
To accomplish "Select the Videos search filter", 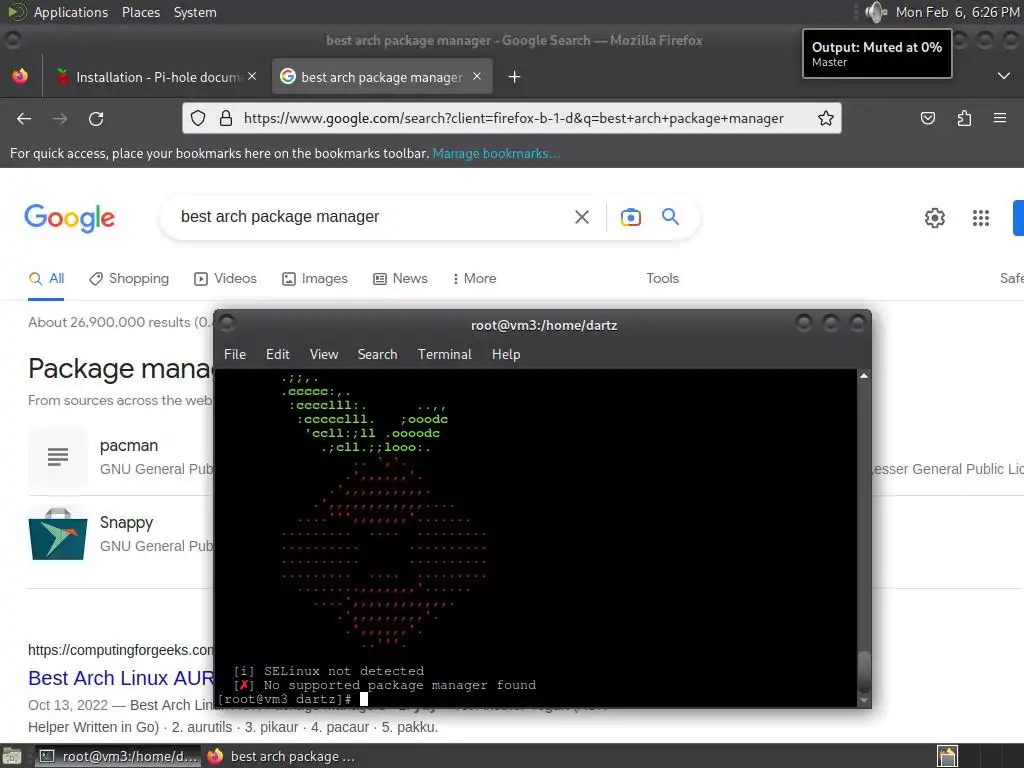I will tap(225, 278).
